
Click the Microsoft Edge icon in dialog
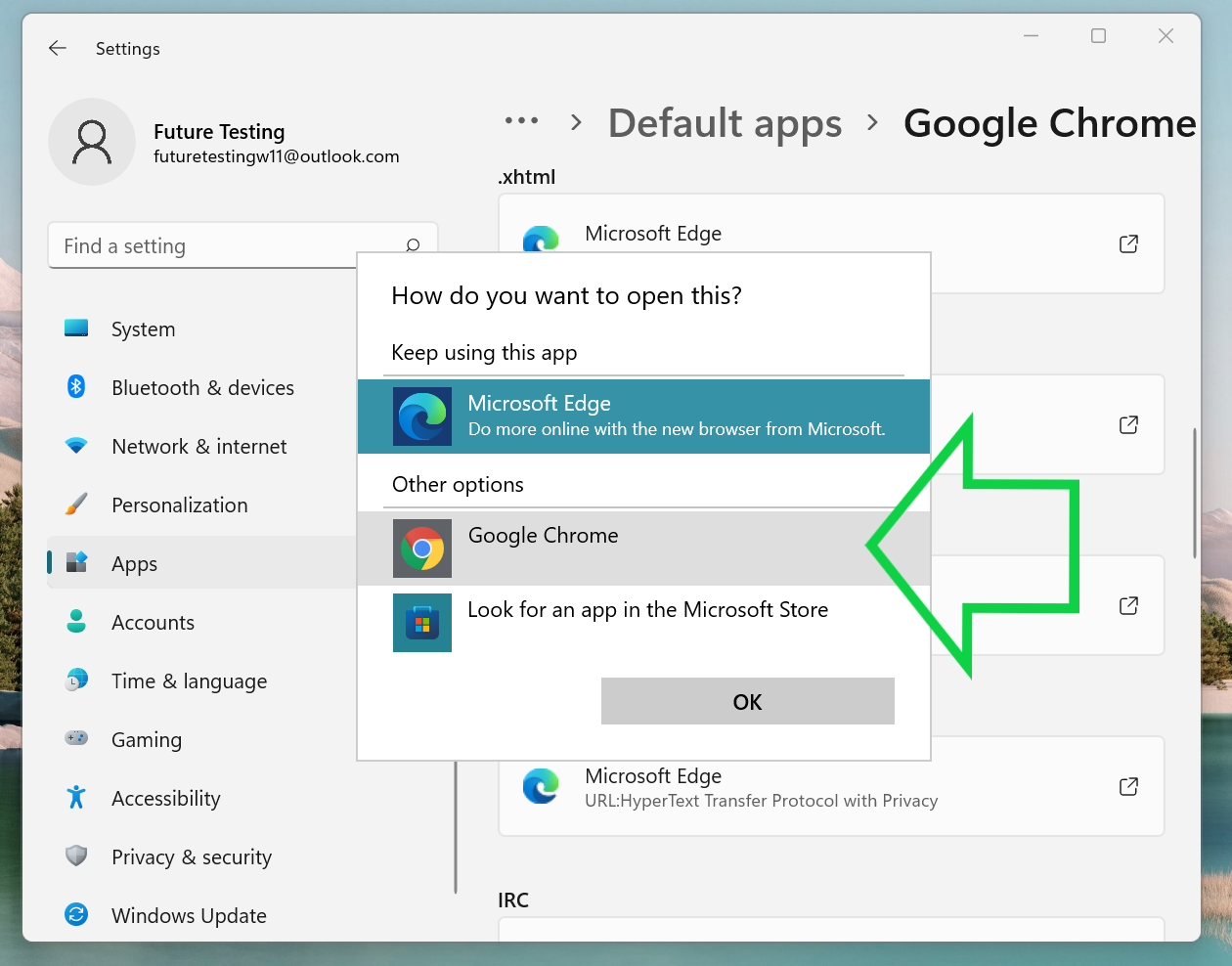(x=422, y=417)
